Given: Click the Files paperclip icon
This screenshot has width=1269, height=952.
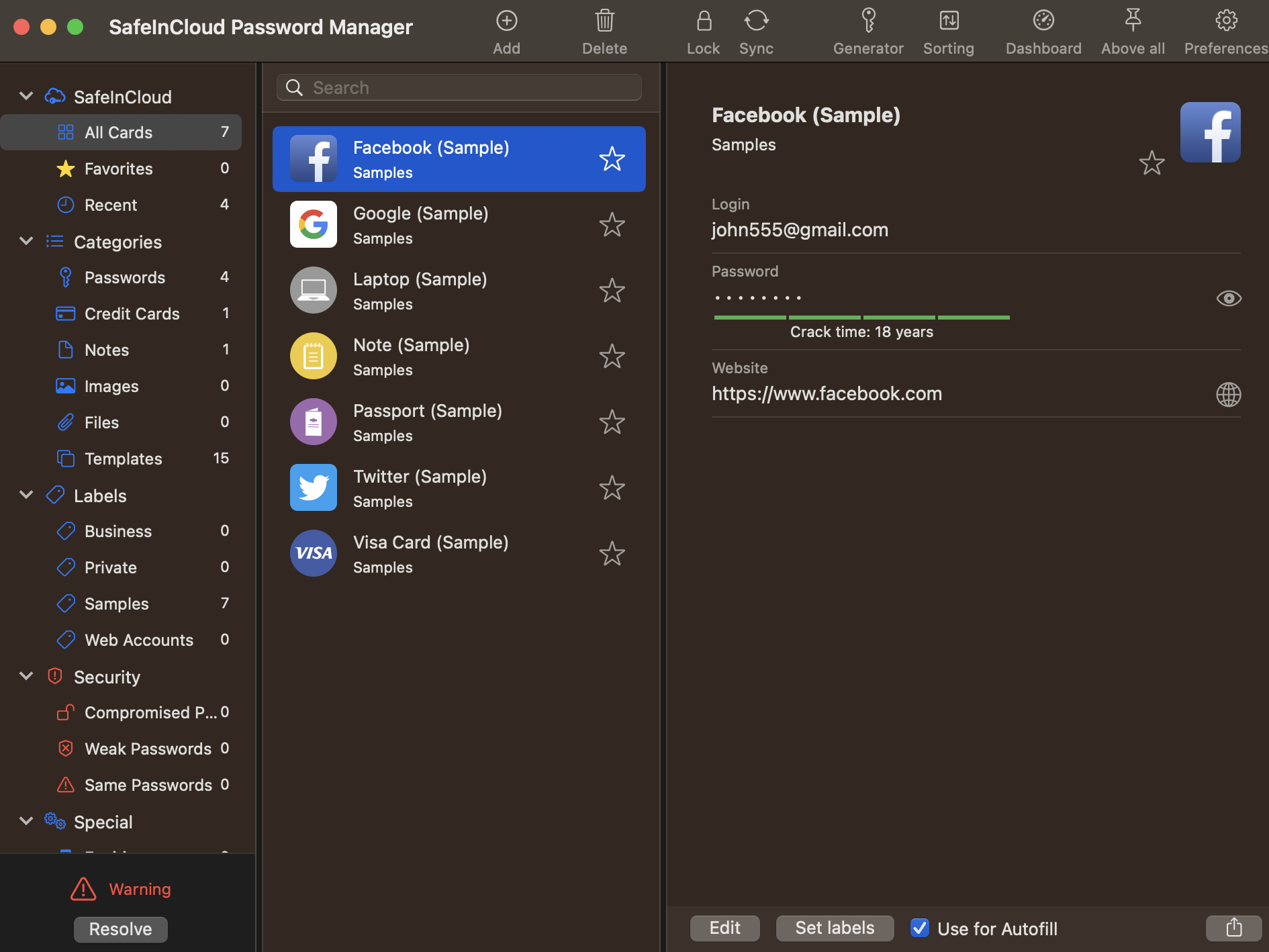Looking at the screenshot, I should 65,422.
